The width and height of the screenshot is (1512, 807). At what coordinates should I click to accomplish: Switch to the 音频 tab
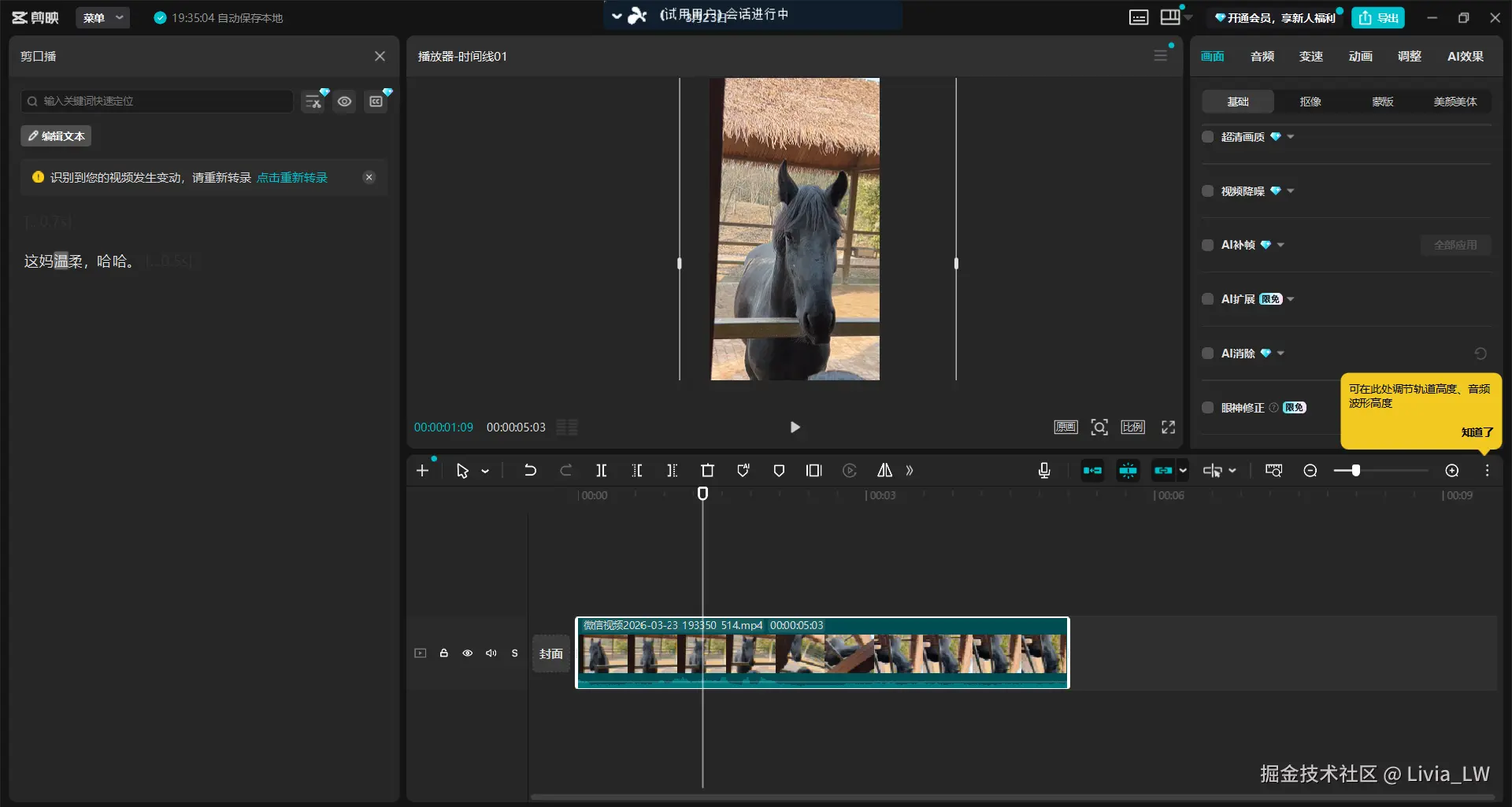pos(1262,56)
